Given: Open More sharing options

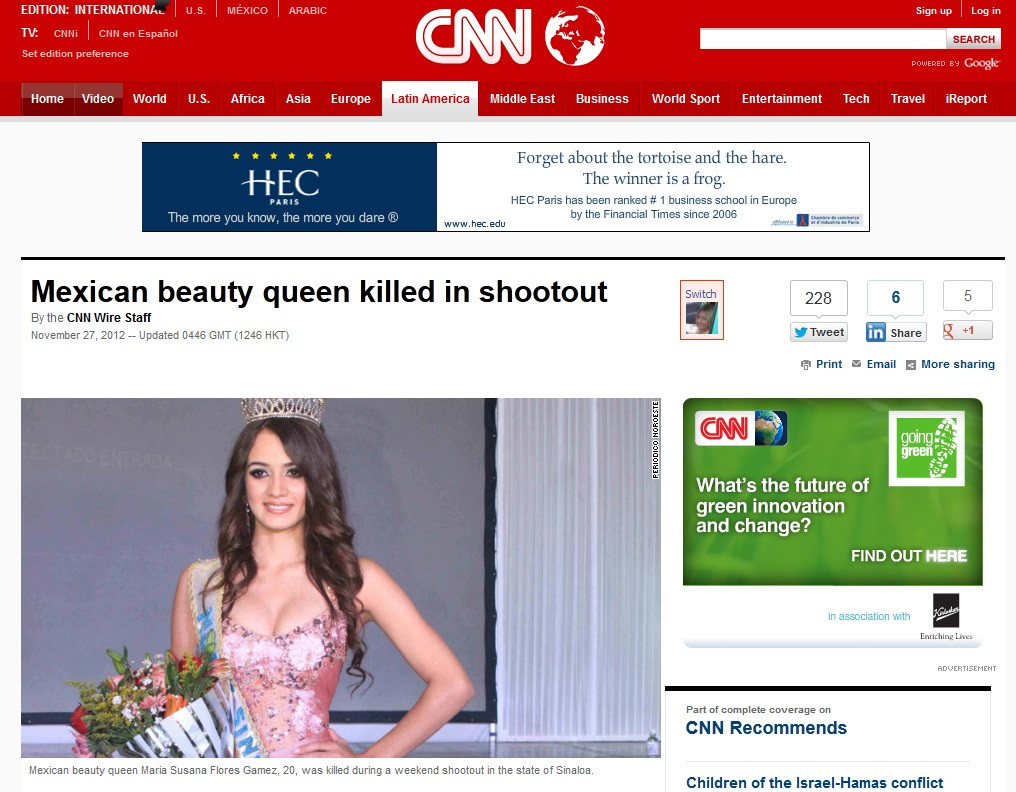Looking at the screenshot, I should coord(951,365).
